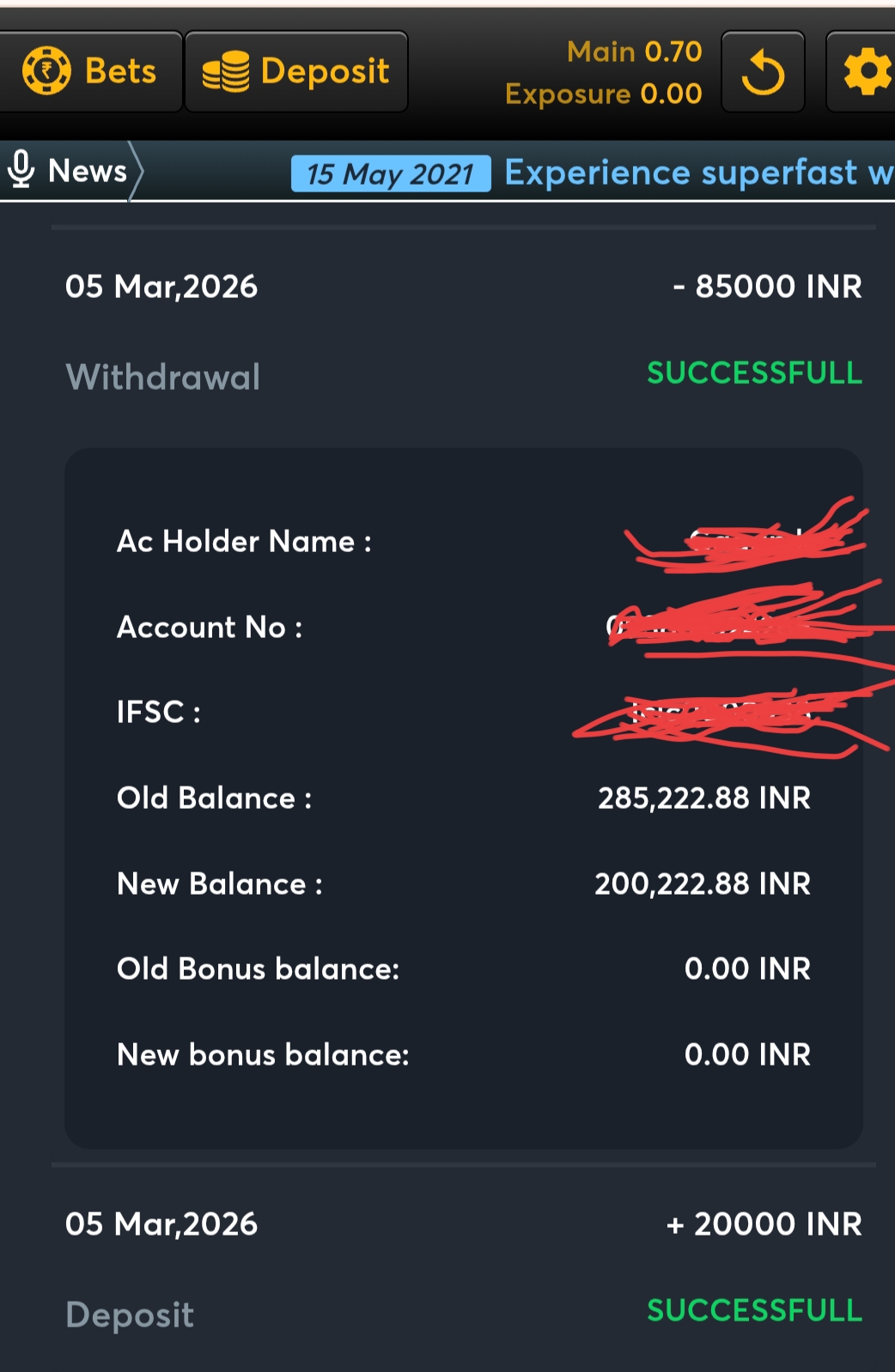Click the 15 May 2021 date badge

pos(391,173)
